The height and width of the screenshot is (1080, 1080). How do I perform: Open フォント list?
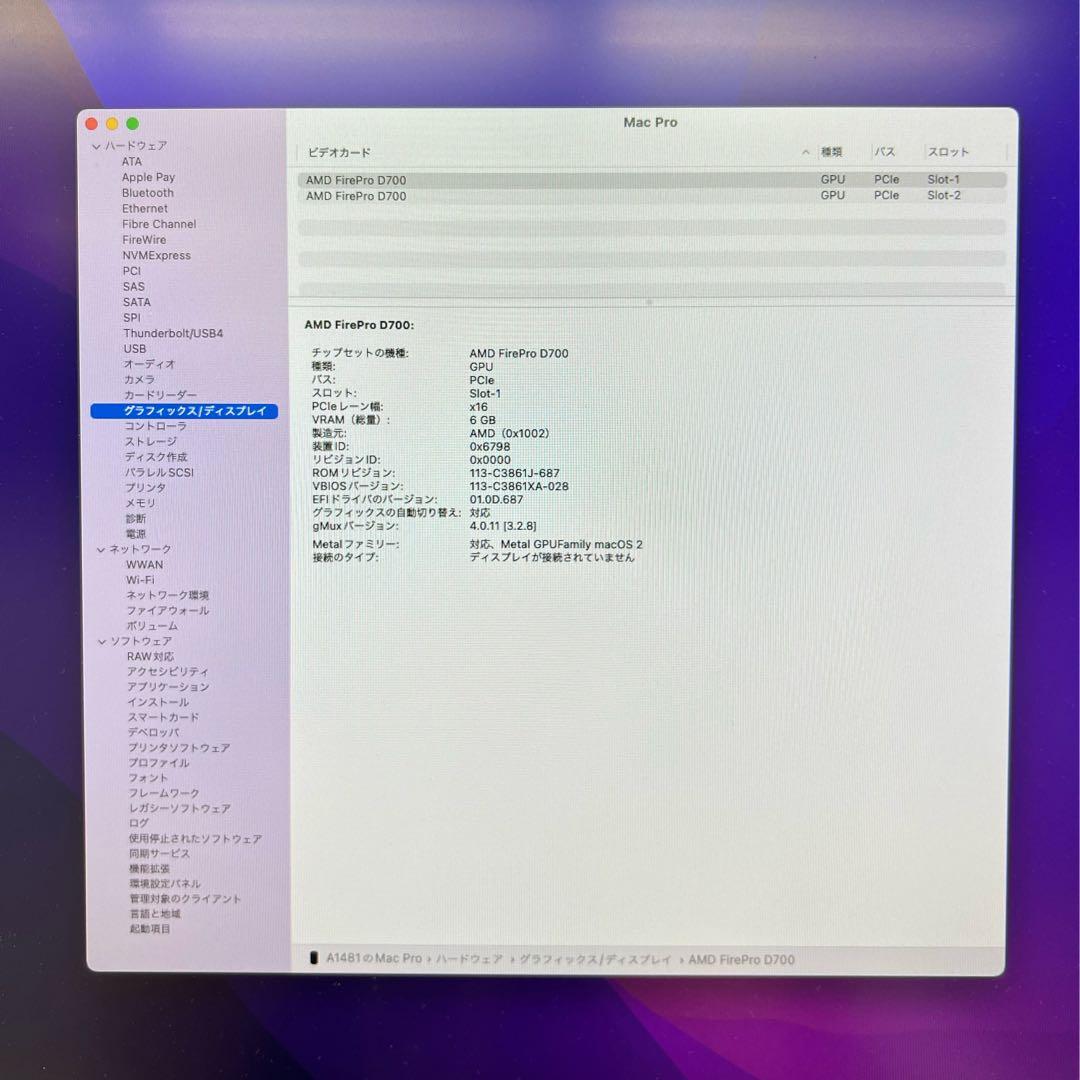click(x=148, y=778)
